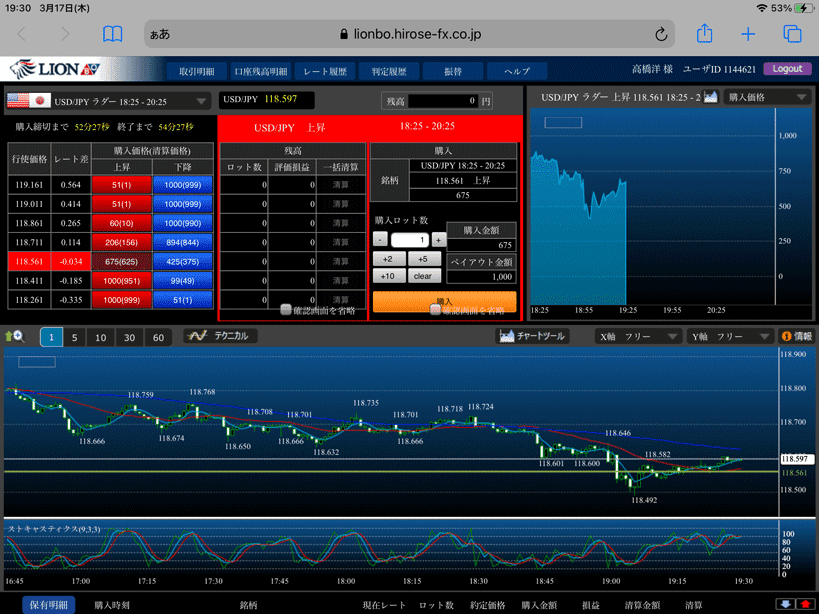
Task: Click 清算 in the first 残高 row
Action: (341, 185)
